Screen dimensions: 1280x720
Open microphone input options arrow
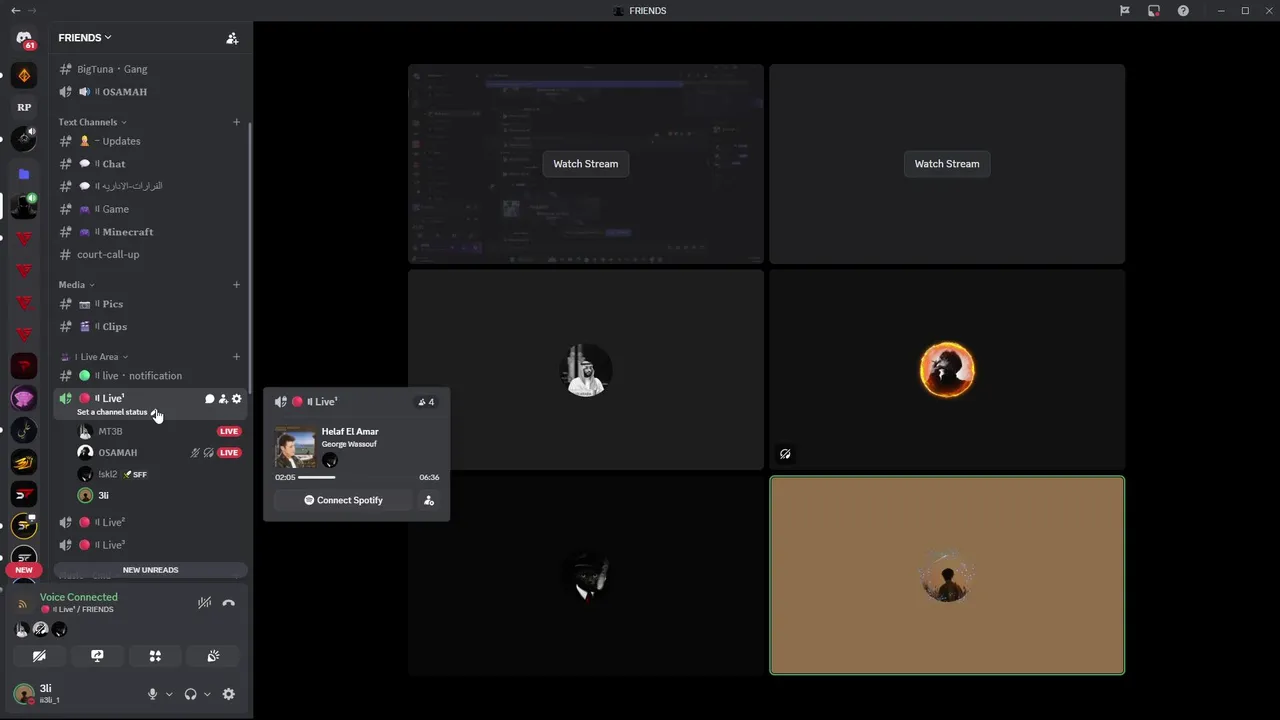pos(169,694)
